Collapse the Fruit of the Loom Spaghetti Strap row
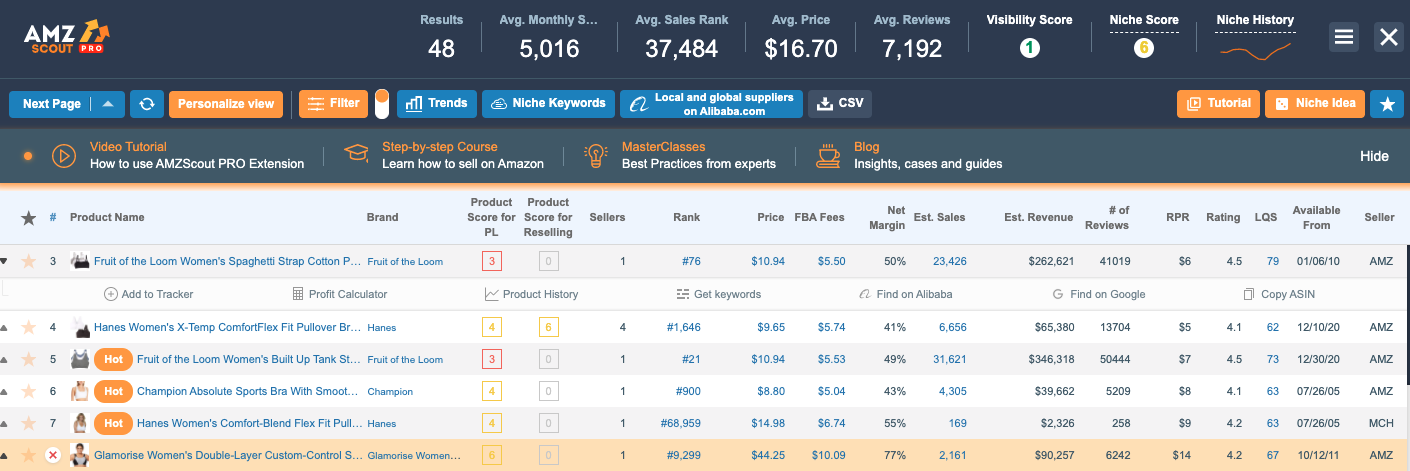This screenshot has width=1410, height=471. pos(4,261)
